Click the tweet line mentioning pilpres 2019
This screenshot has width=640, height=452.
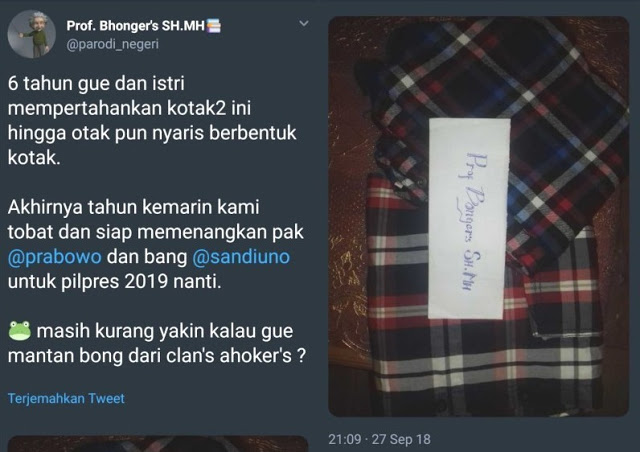114,281
